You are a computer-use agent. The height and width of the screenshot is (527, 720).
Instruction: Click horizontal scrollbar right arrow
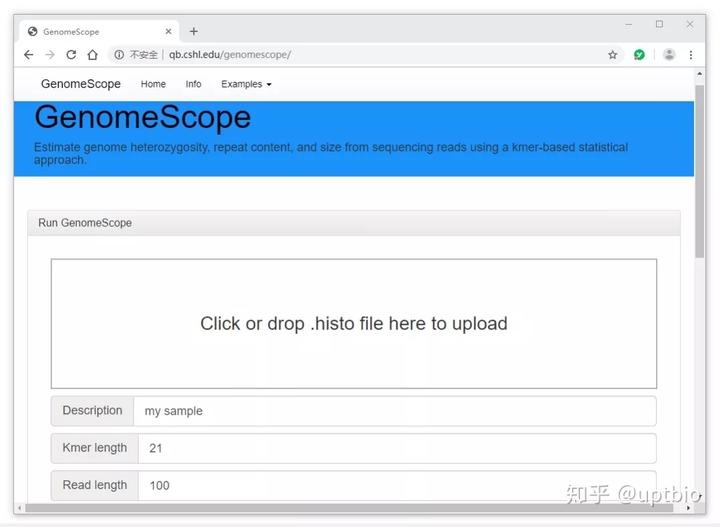[688, 508]
